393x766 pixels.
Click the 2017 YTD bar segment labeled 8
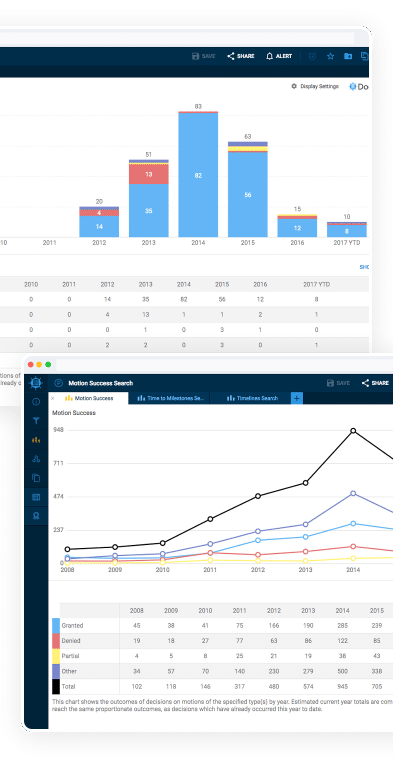(347, 231)
